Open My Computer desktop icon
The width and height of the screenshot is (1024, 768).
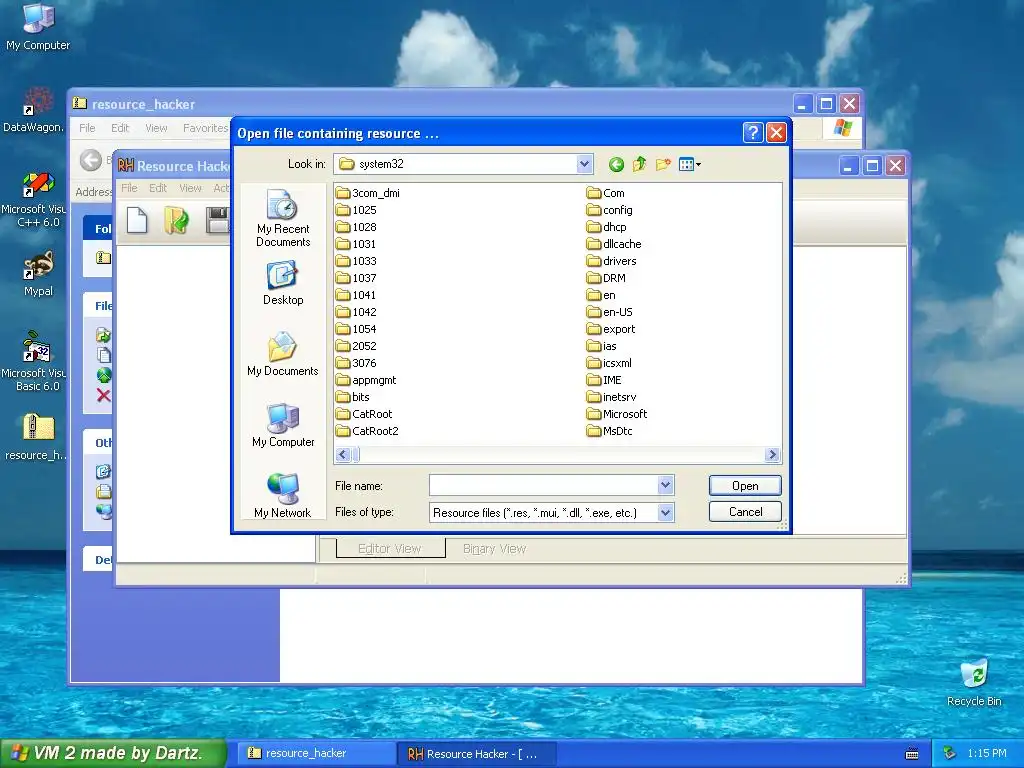click(x=38, y=27)
